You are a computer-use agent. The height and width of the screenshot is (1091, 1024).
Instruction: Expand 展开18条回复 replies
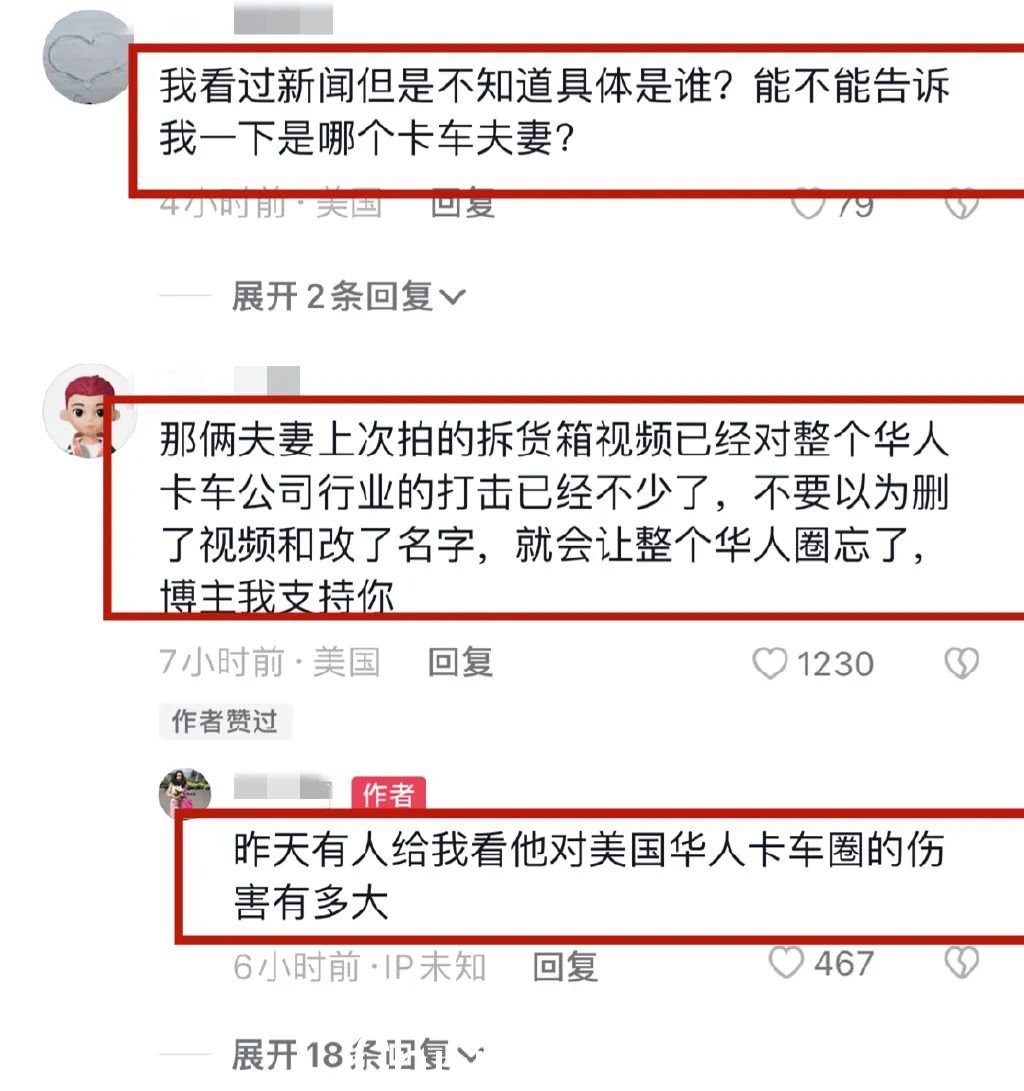tap(356, 1054)
